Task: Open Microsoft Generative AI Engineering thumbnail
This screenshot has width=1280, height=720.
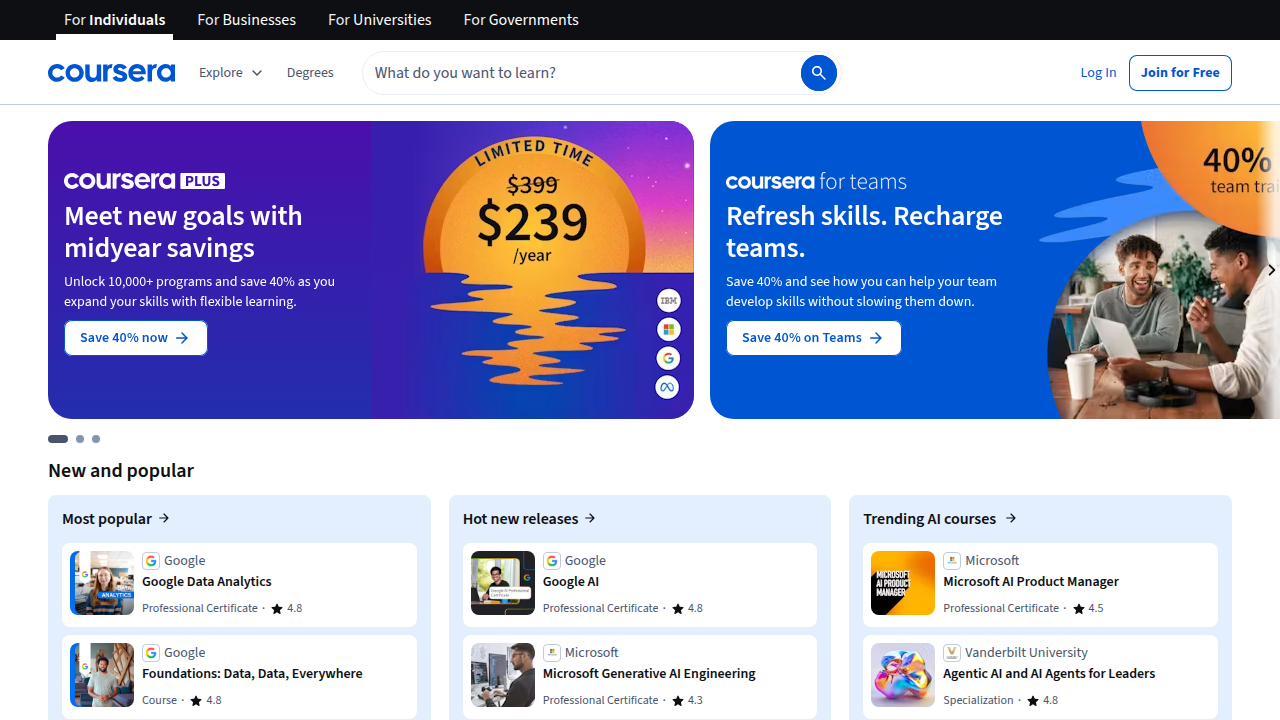Action: (x=503, y=675)
